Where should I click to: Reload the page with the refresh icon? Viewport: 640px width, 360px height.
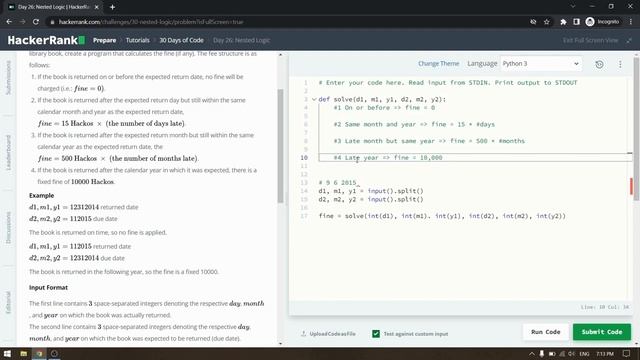pos(36,22)
